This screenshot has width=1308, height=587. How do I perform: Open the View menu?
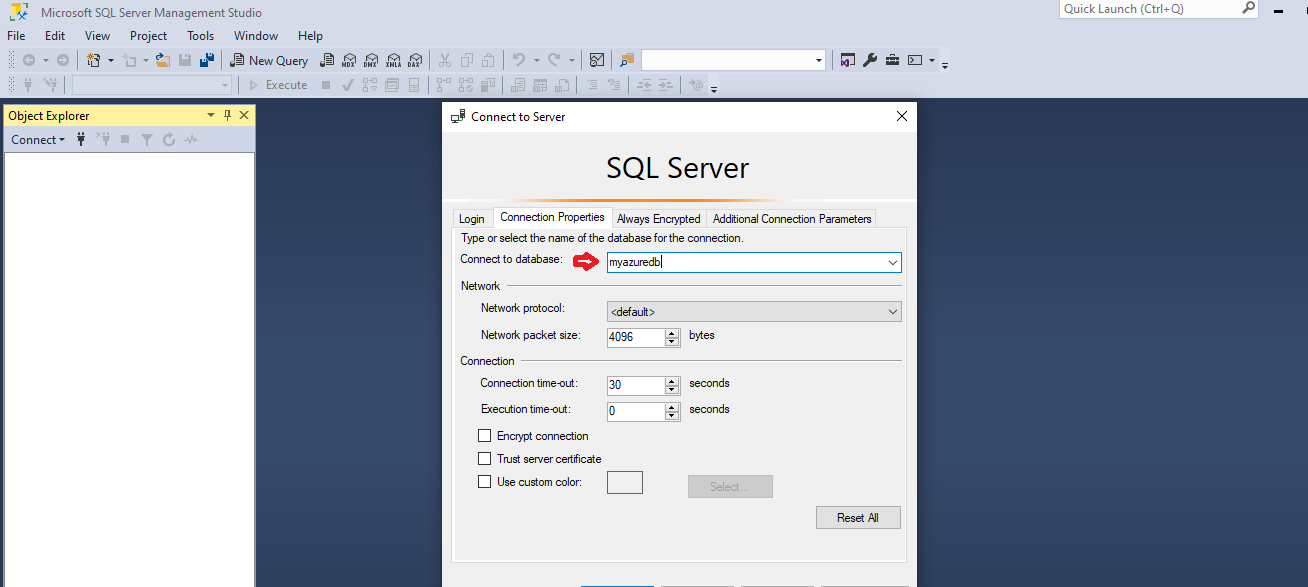pyautogui.click(x=97, y=35)
